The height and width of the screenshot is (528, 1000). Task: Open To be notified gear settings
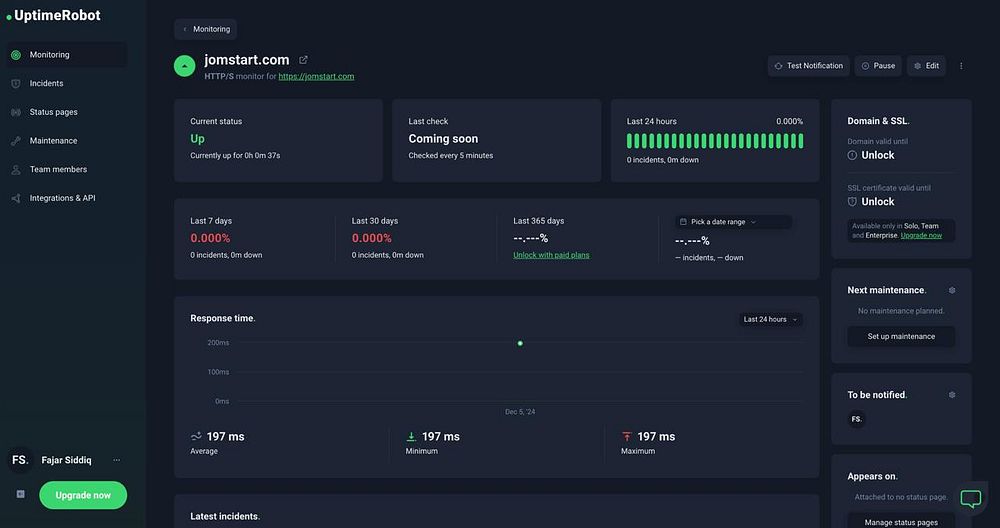pyautogui.click(x=952, y=395)
